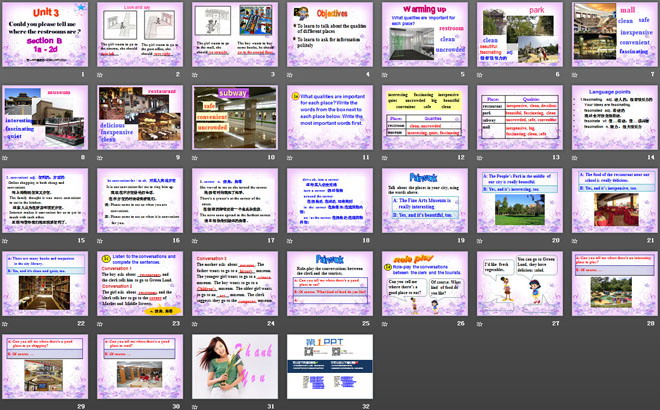Select the Language points slide
This screenshot has height=410, width=660.
tap(613, 118)
